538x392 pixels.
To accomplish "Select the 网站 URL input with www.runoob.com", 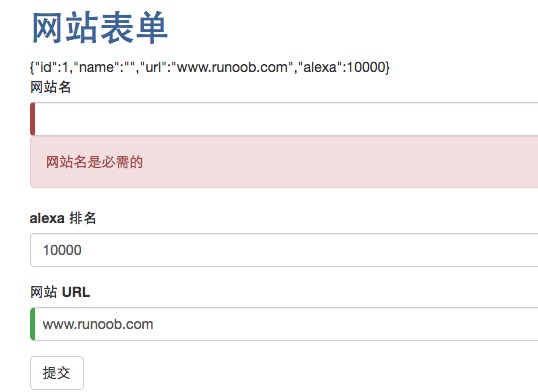I will click(x=284, y=324).
